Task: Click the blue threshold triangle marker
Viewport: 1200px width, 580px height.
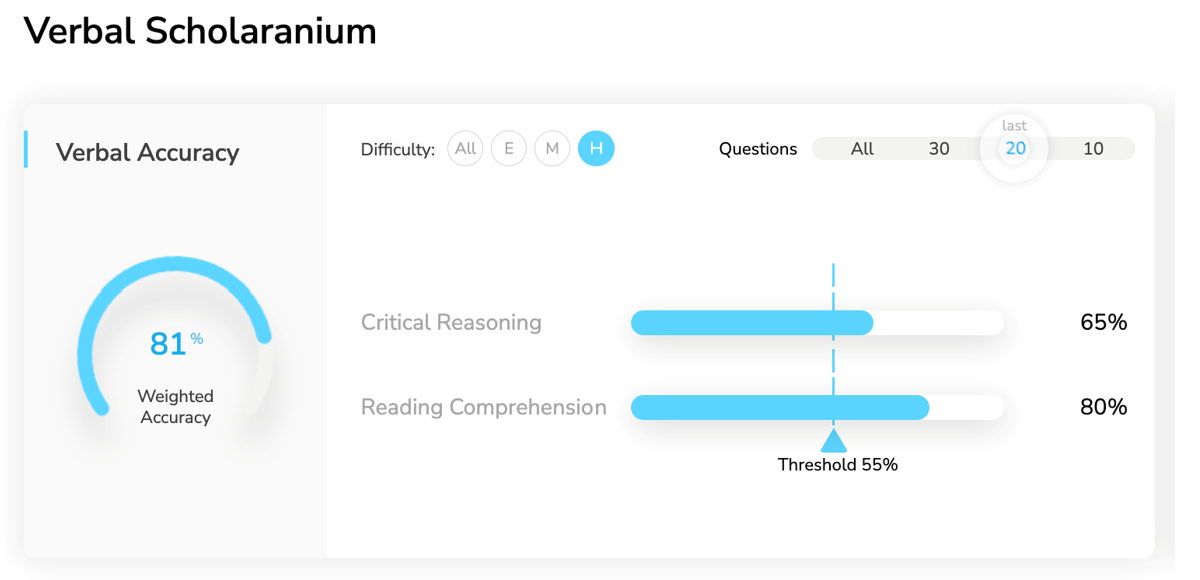Action: (834, 440)
